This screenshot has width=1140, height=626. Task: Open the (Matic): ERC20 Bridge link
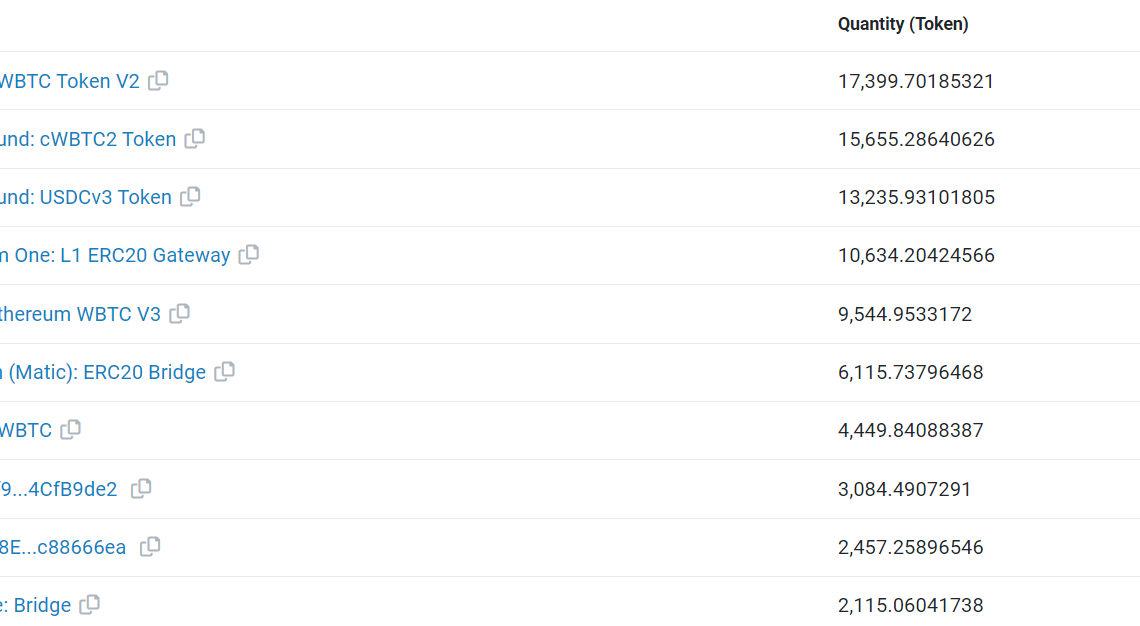(103, 372)
